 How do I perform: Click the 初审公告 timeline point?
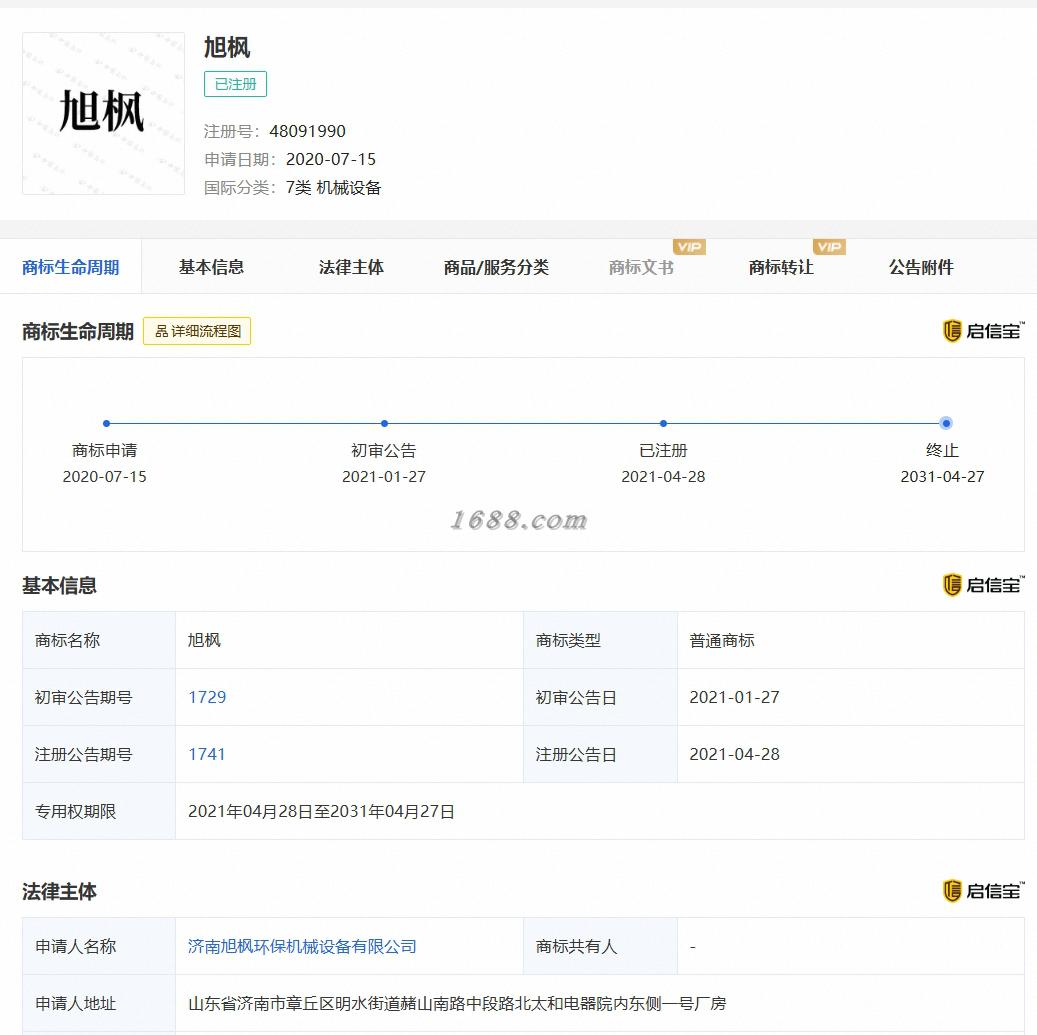(384, 423)
